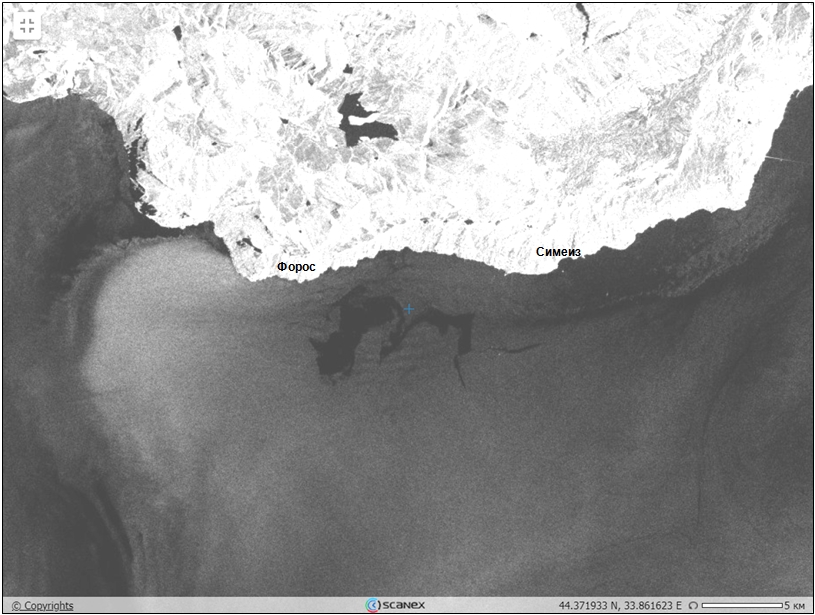The image size is (815, 615).
Task: Click the ScanEx logo emblem
Action: click(373, 605)
